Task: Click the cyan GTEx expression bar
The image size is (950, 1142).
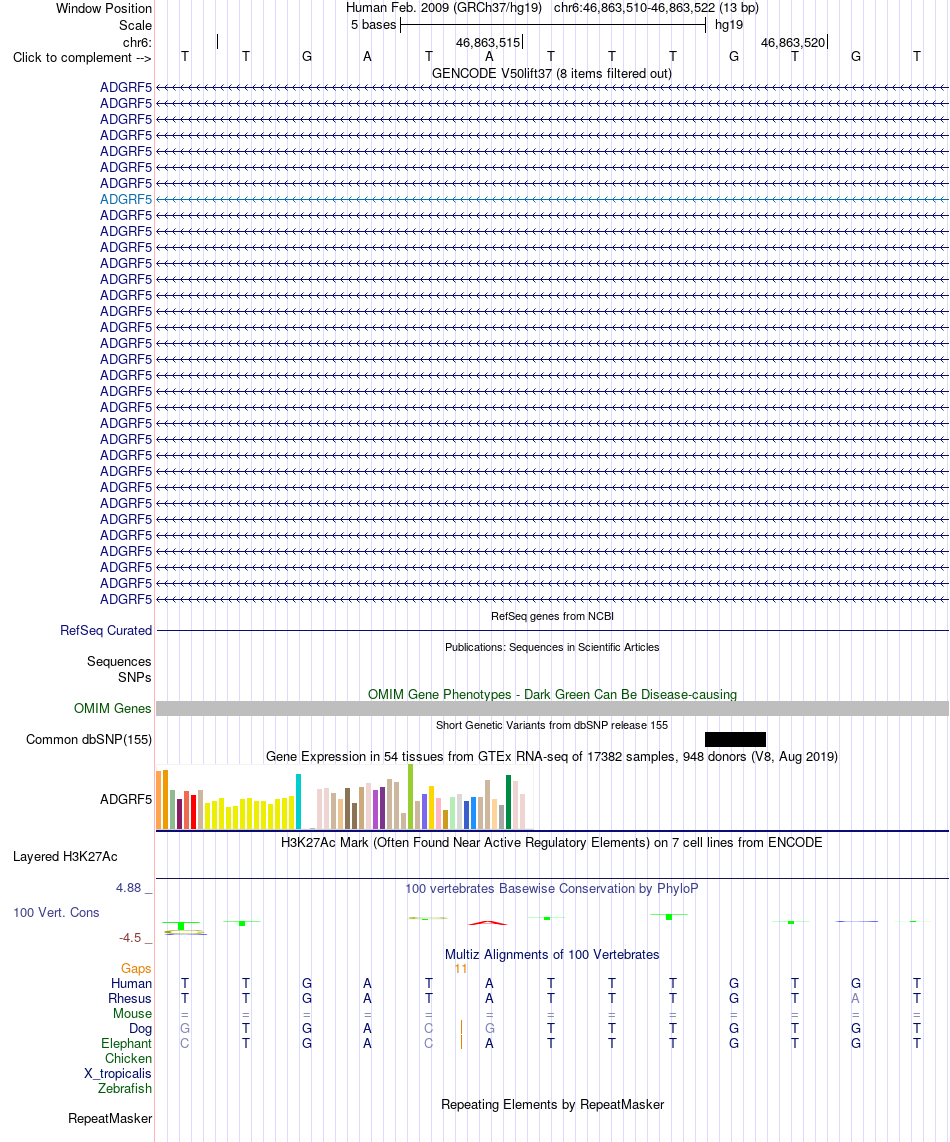Action: coord(299,801)
